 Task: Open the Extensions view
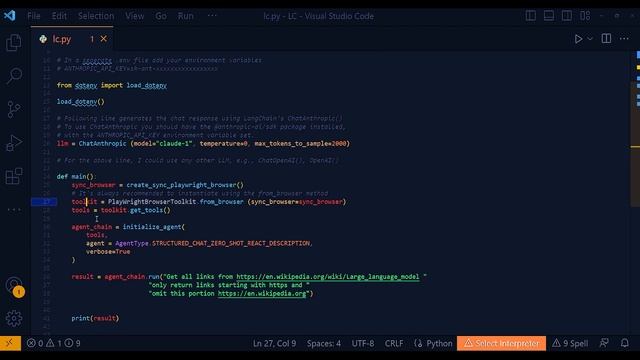coord(14,176)
